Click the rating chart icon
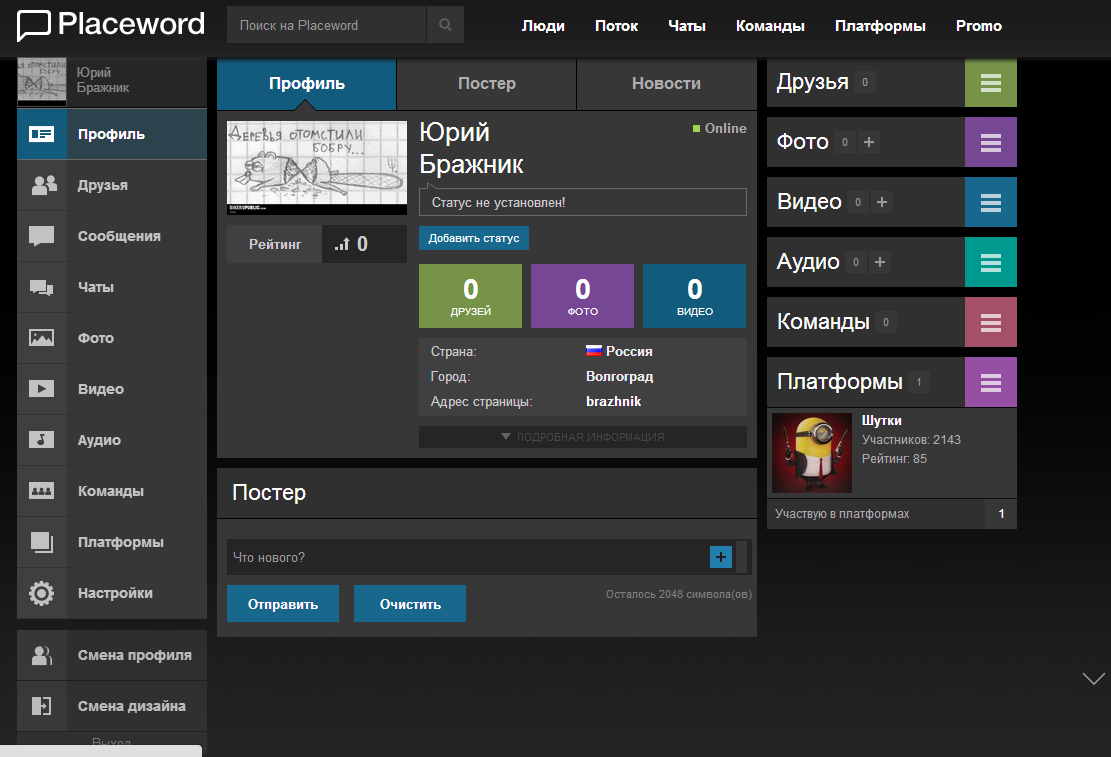Viewport: 1111px width, 757px height. coord(342,245)
